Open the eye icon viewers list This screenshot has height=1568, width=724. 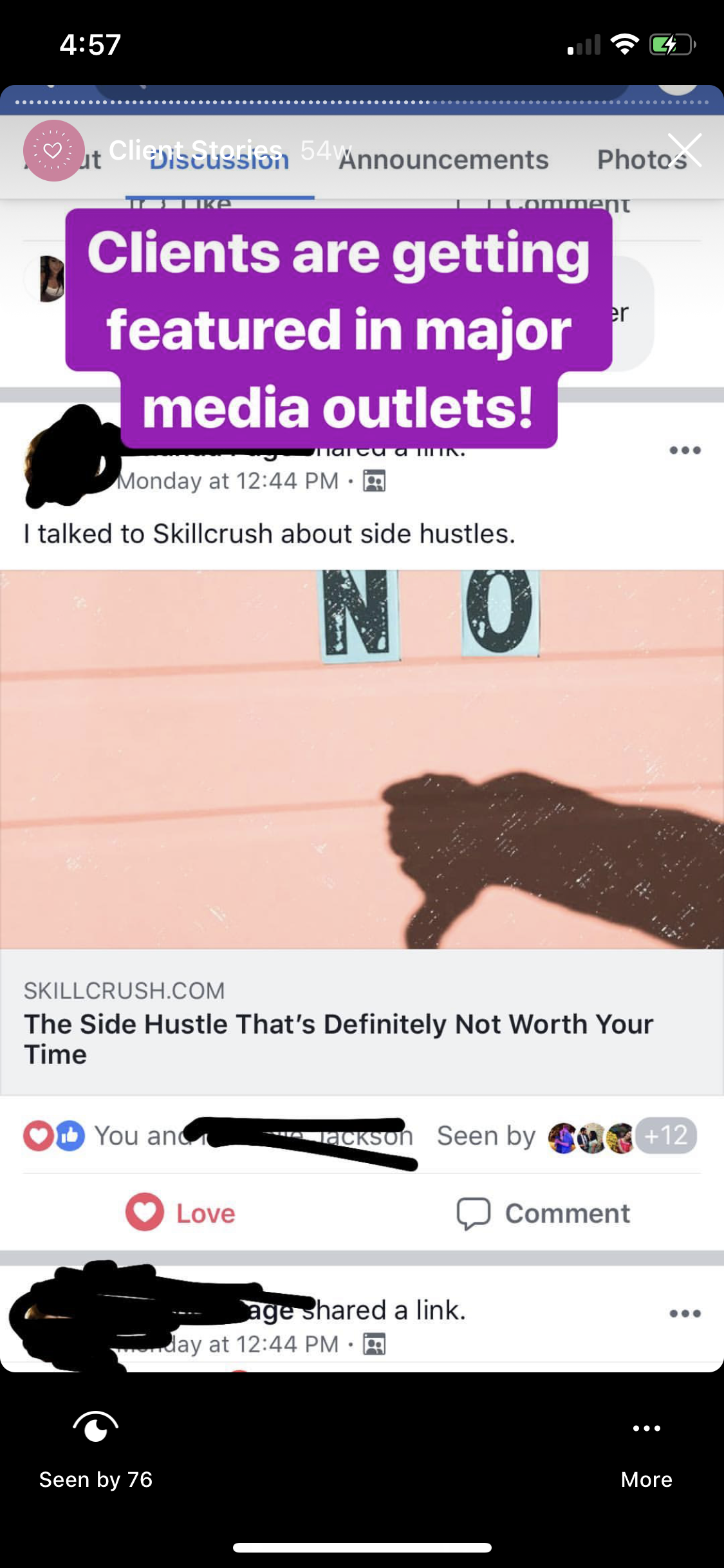95,1426
